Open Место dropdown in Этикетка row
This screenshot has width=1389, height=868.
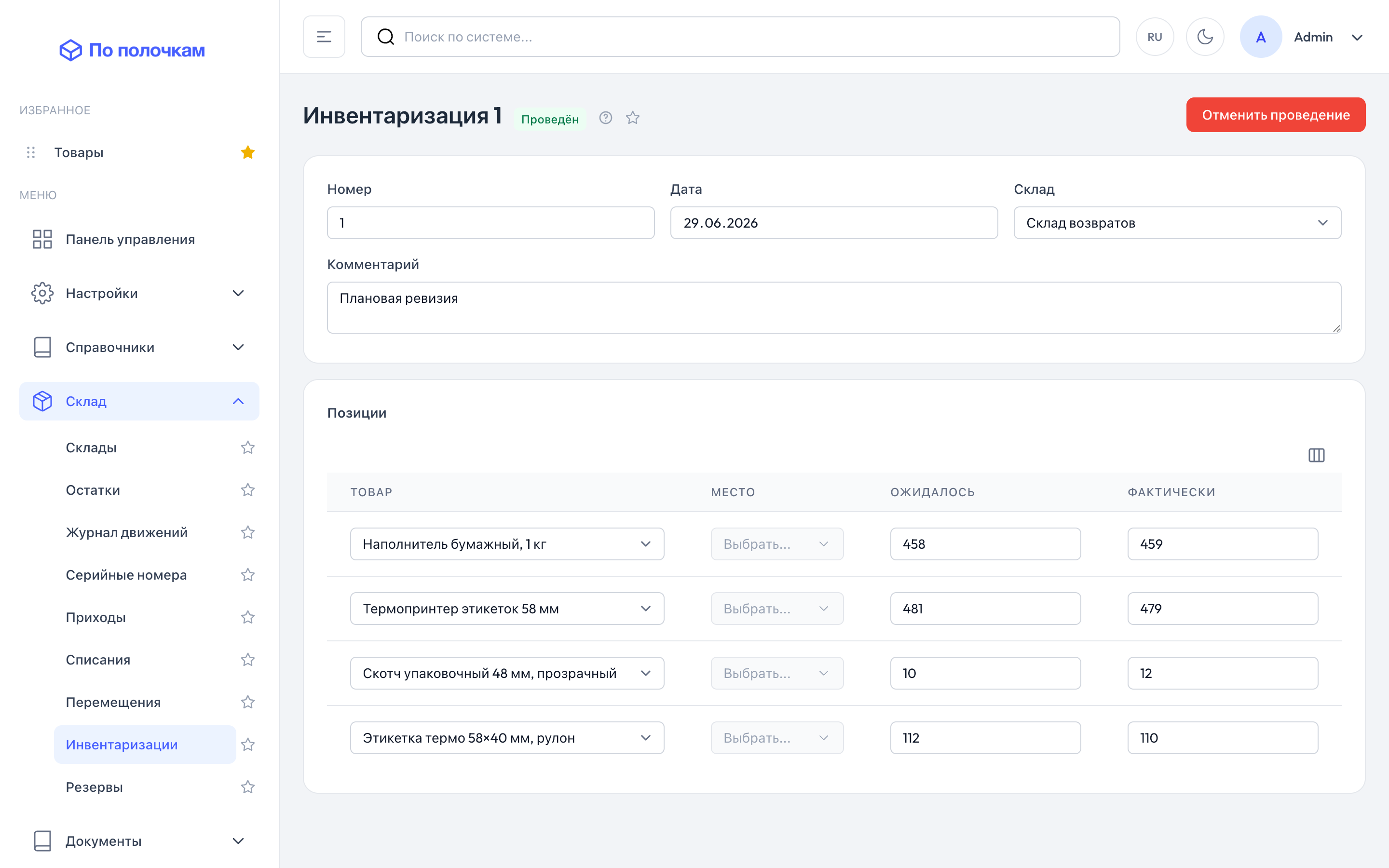pyautogui.click(x=777, y=738)
